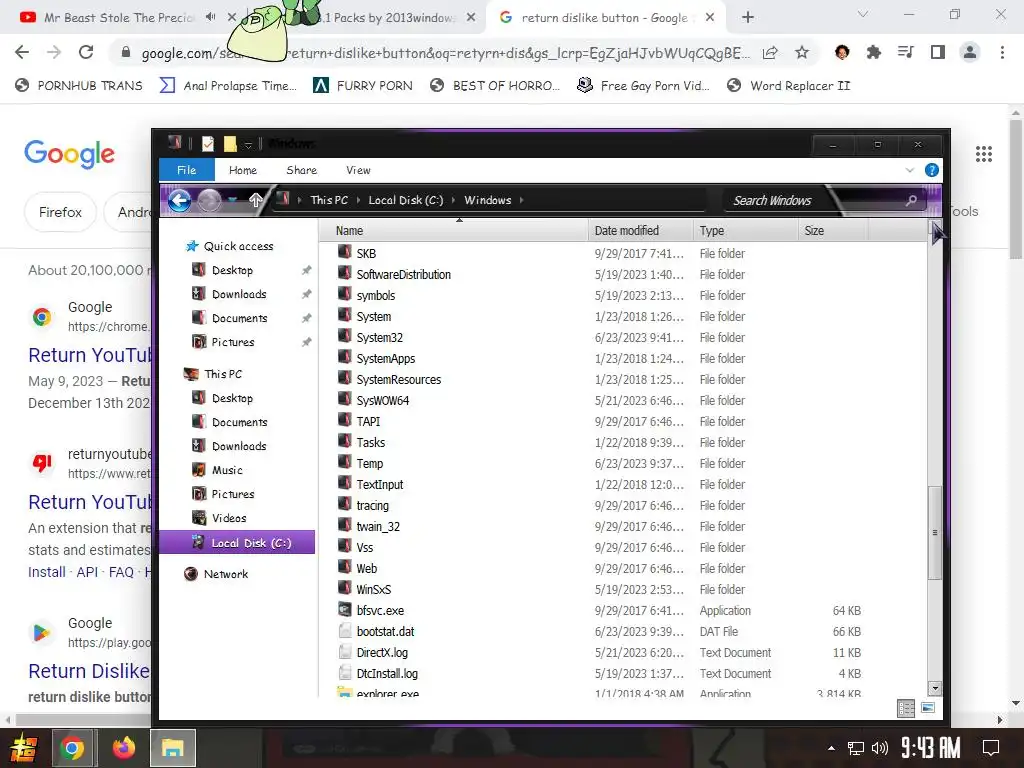
Task: Go up one folder level in Explorer
Action: pos(256,200)
